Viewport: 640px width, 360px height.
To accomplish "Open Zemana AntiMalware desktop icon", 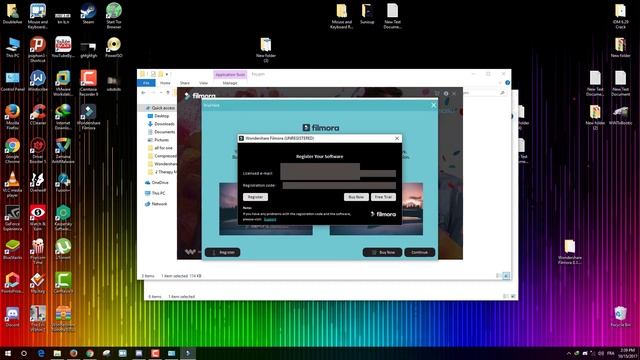I will coord(63,151).
